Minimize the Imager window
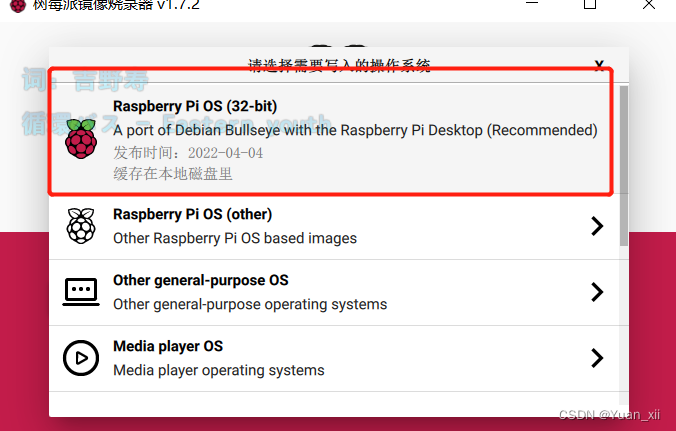Image resolution: width=676 pixels, height=431 pixels. (x=532, y=3)
